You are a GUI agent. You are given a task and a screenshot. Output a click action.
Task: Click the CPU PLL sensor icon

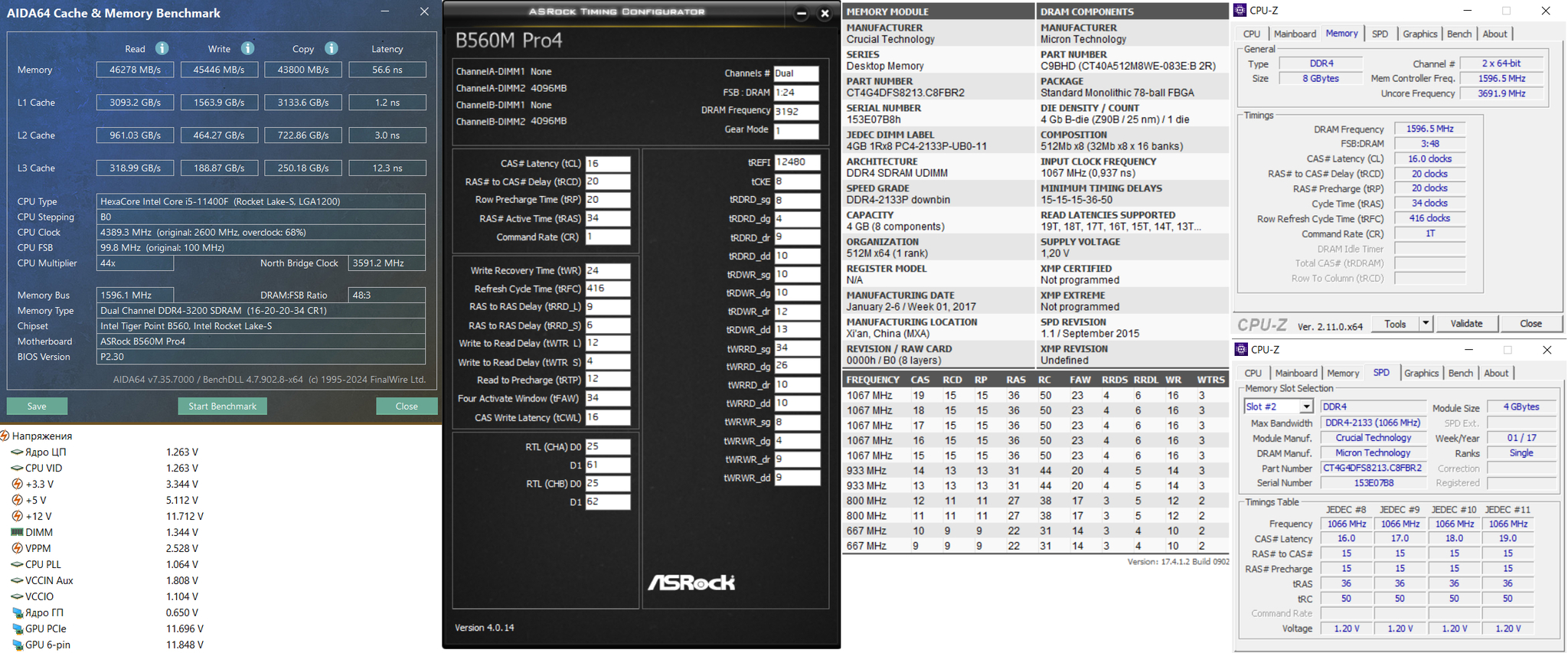pyautogui.click(x=17, y=564)
